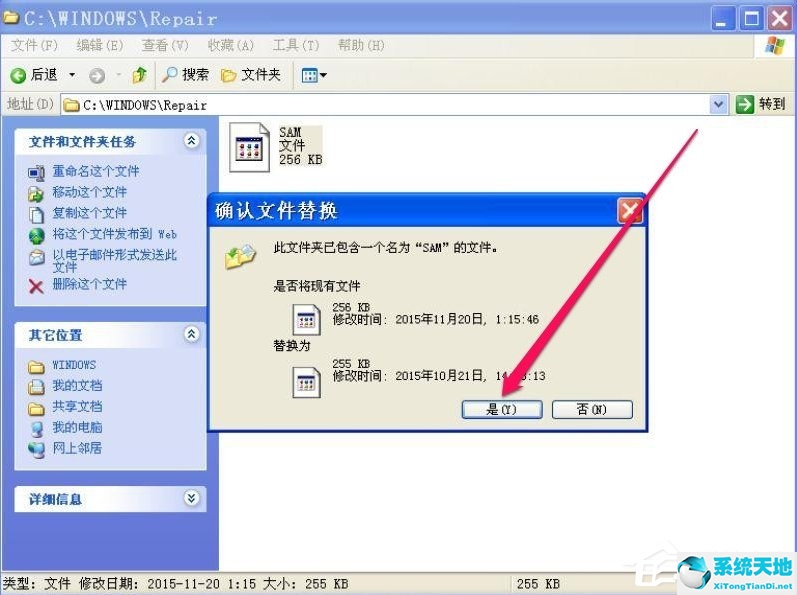
Task: Open the Back history dropdown arrow
Action: click(72, 75)
